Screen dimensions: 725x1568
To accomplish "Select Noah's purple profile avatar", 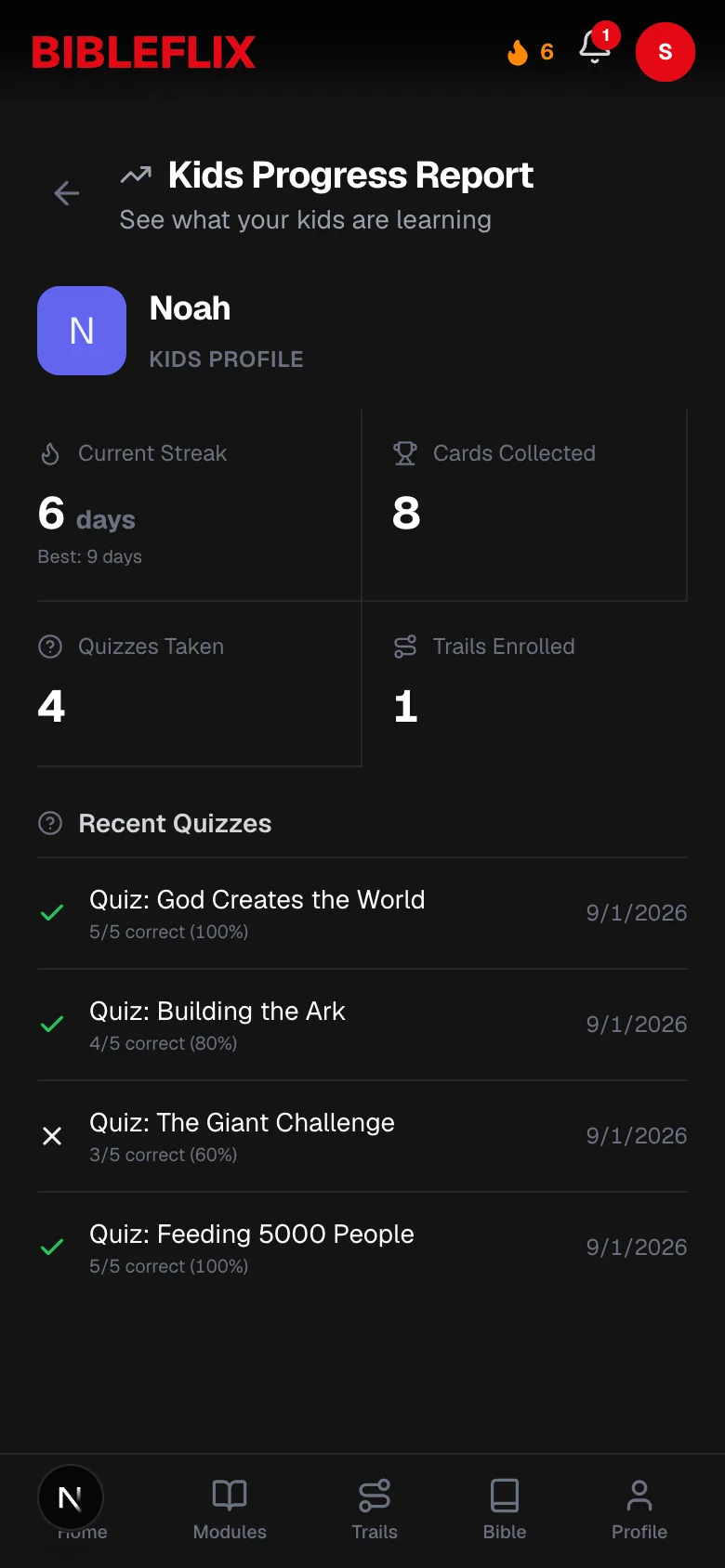I will tap(82, 331).
